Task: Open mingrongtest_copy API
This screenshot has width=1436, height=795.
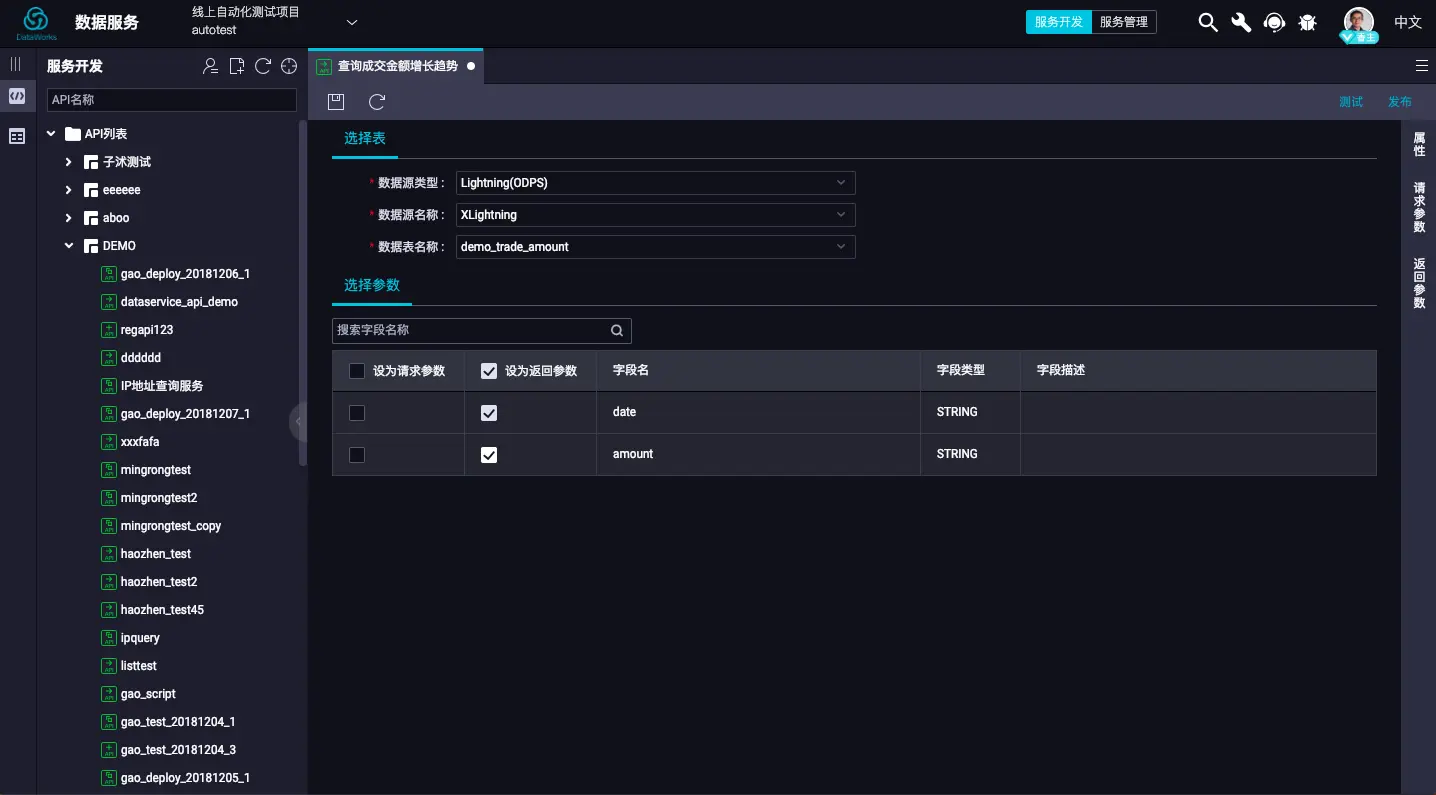Action: pos(171,526)
